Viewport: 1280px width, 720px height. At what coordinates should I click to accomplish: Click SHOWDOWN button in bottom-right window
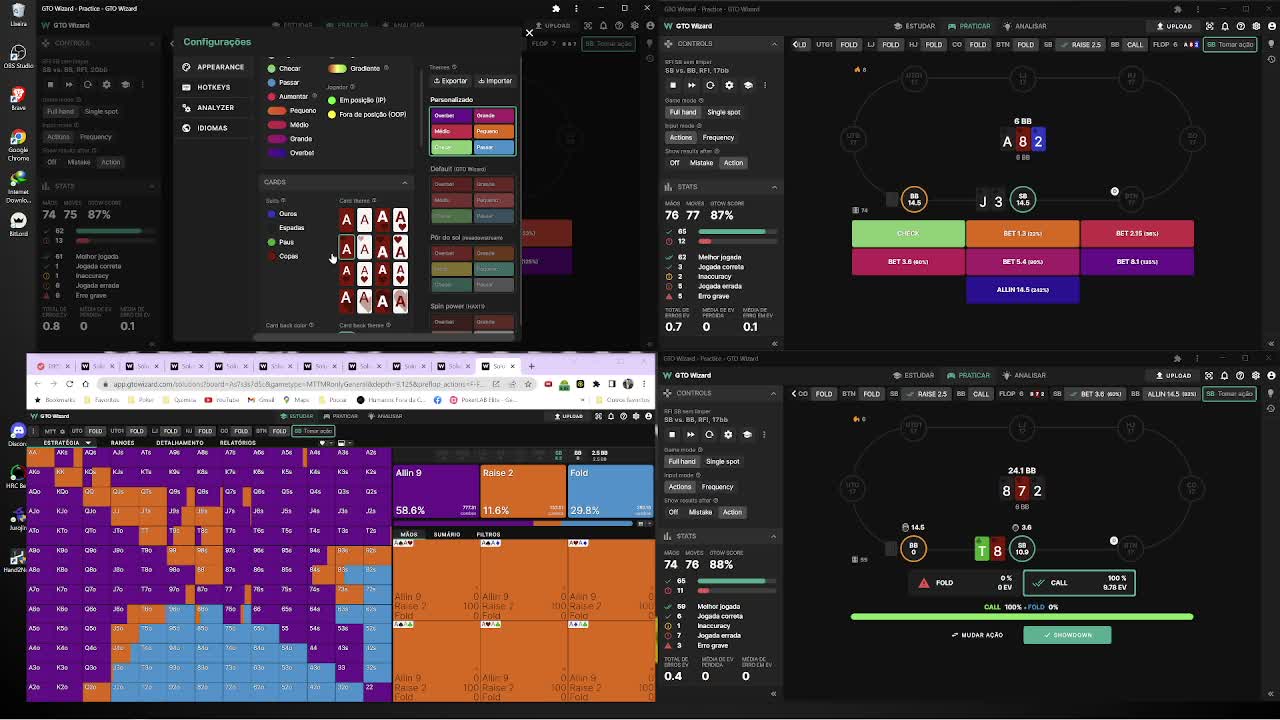tap(1067, 635)
